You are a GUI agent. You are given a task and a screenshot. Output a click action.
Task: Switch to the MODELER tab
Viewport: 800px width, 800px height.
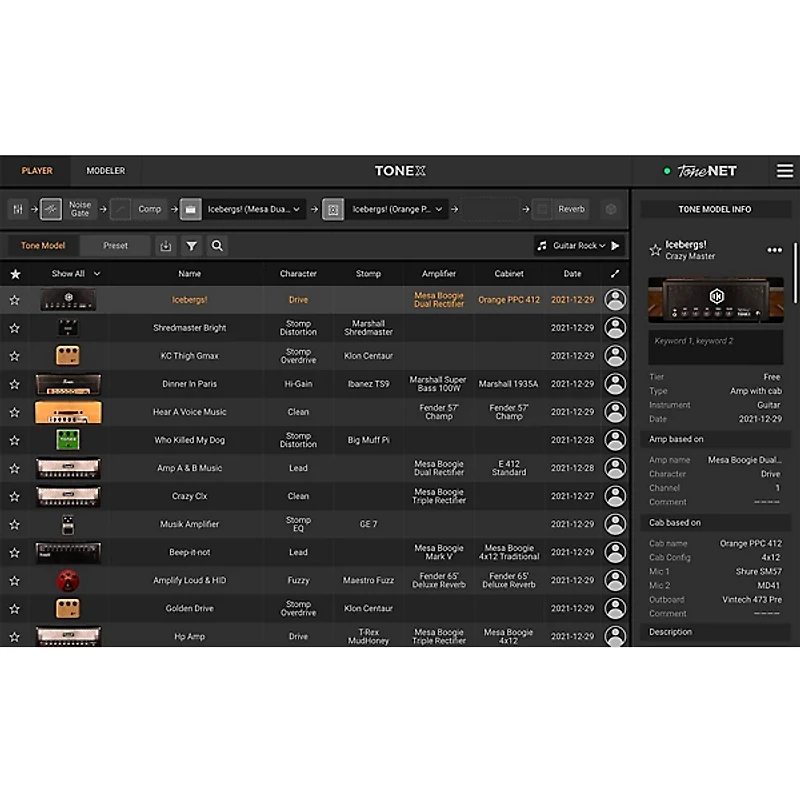coord(105,170)
